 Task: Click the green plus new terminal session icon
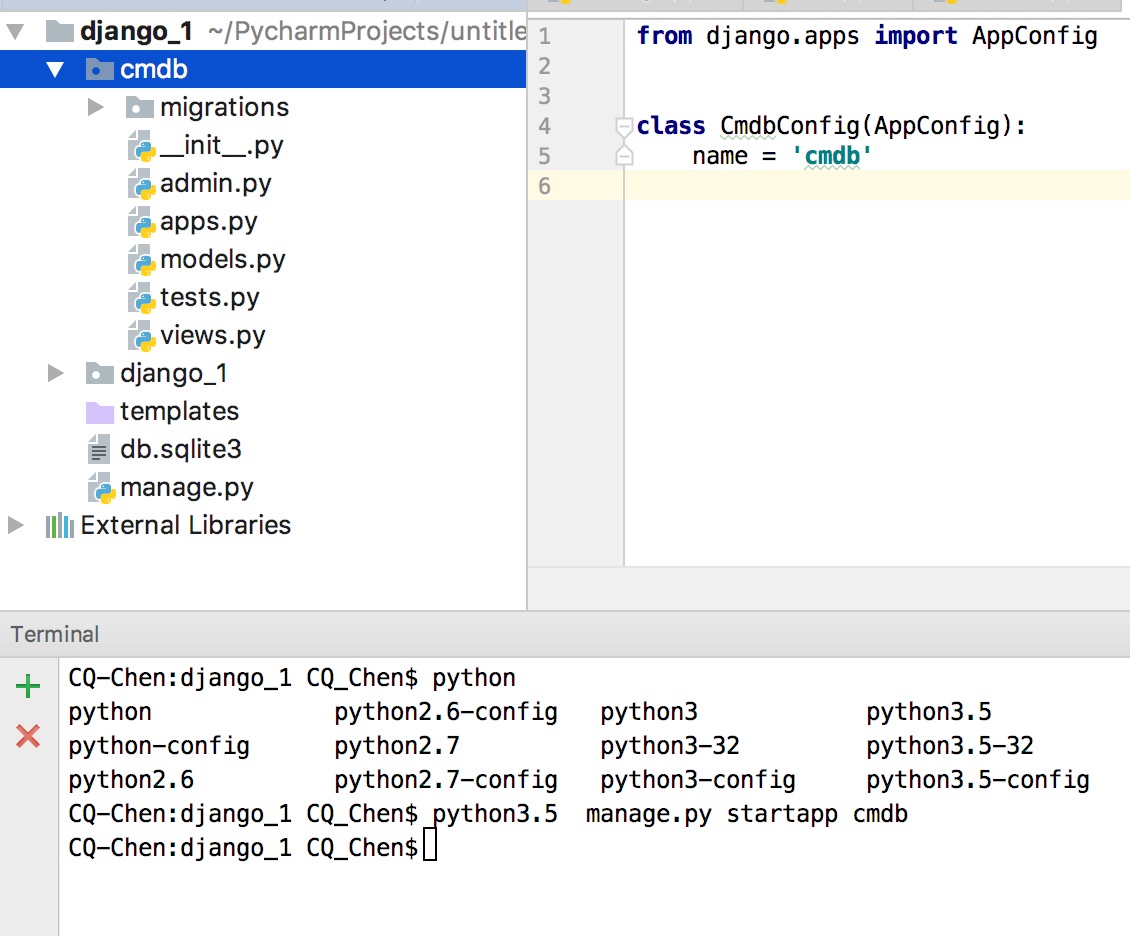28,686
